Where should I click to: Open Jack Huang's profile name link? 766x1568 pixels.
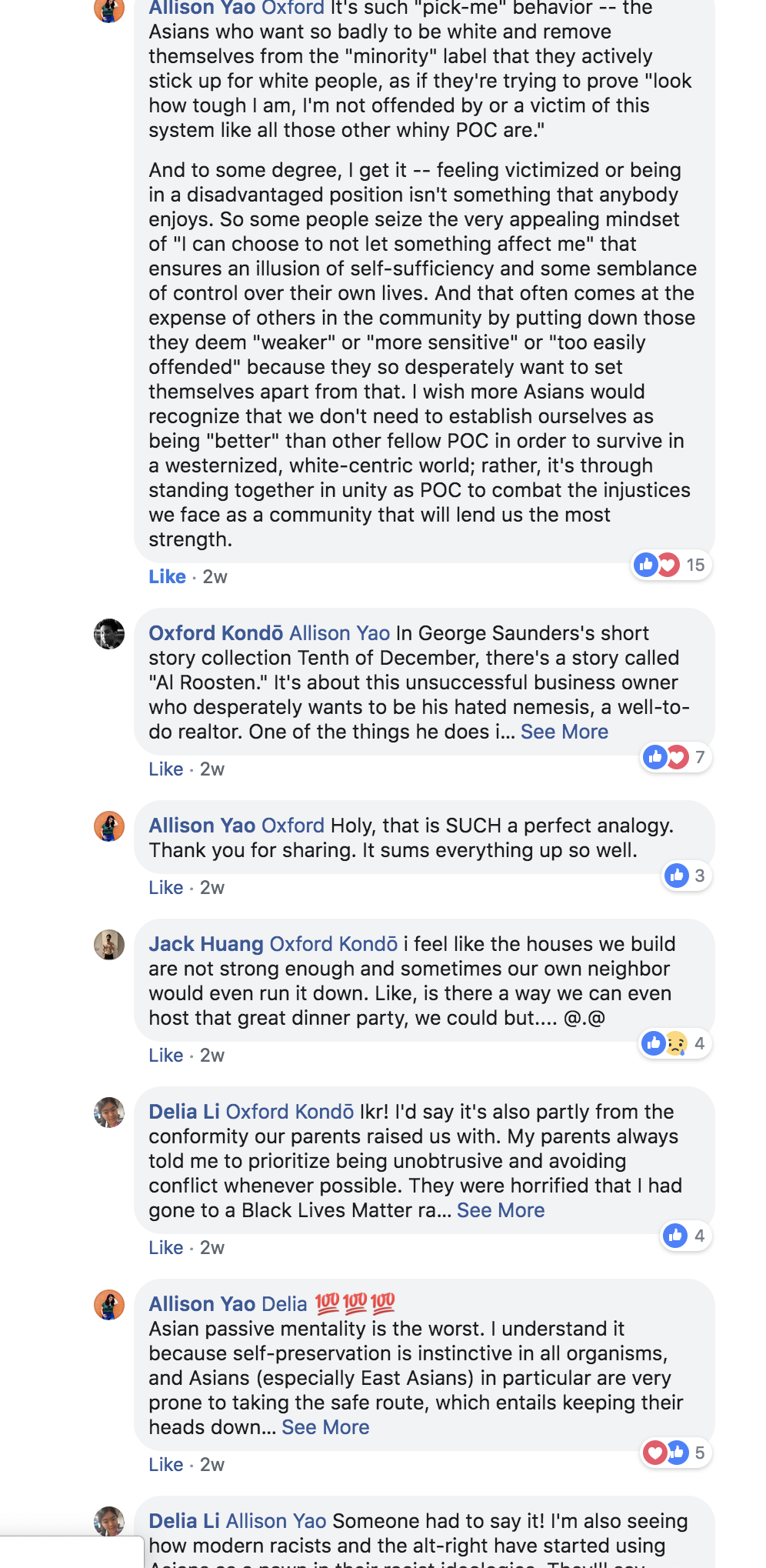(x=206, y=944)
